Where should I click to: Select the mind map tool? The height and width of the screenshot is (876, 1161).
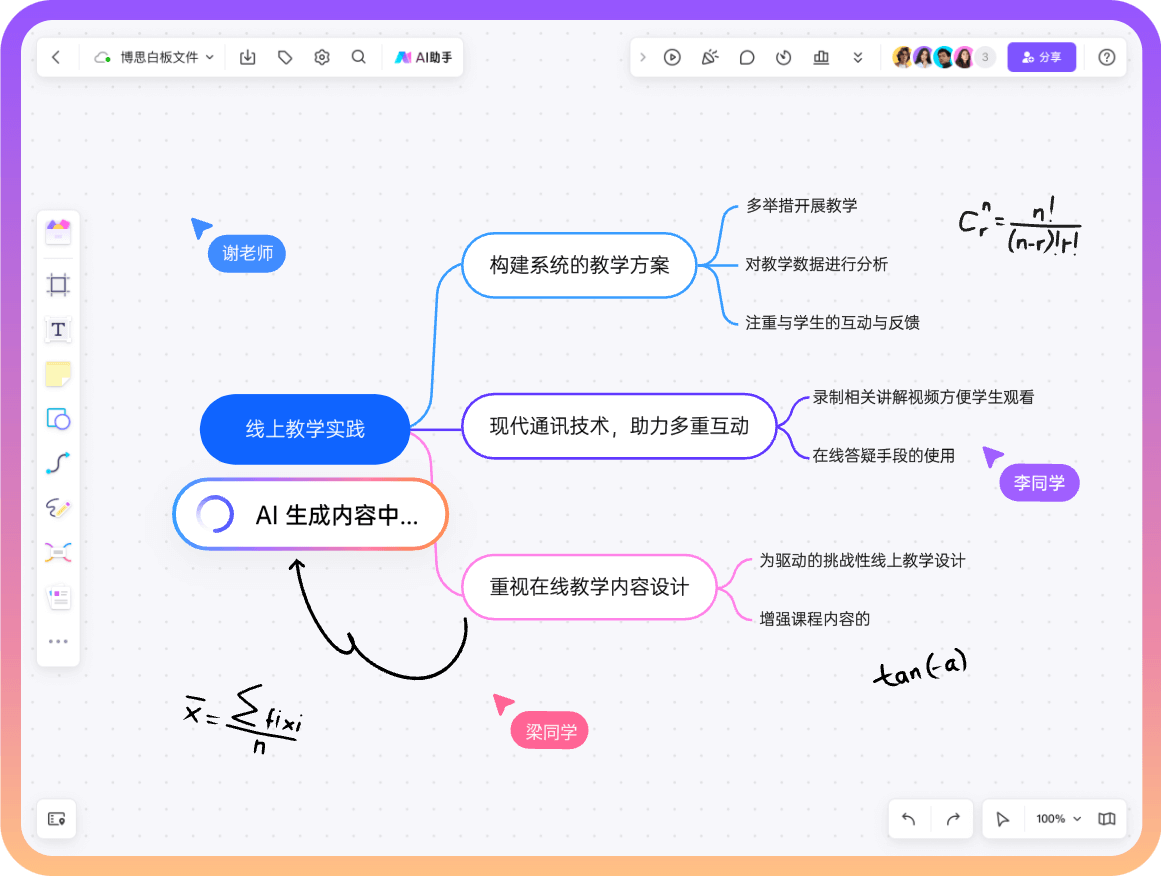coord(58,552)
